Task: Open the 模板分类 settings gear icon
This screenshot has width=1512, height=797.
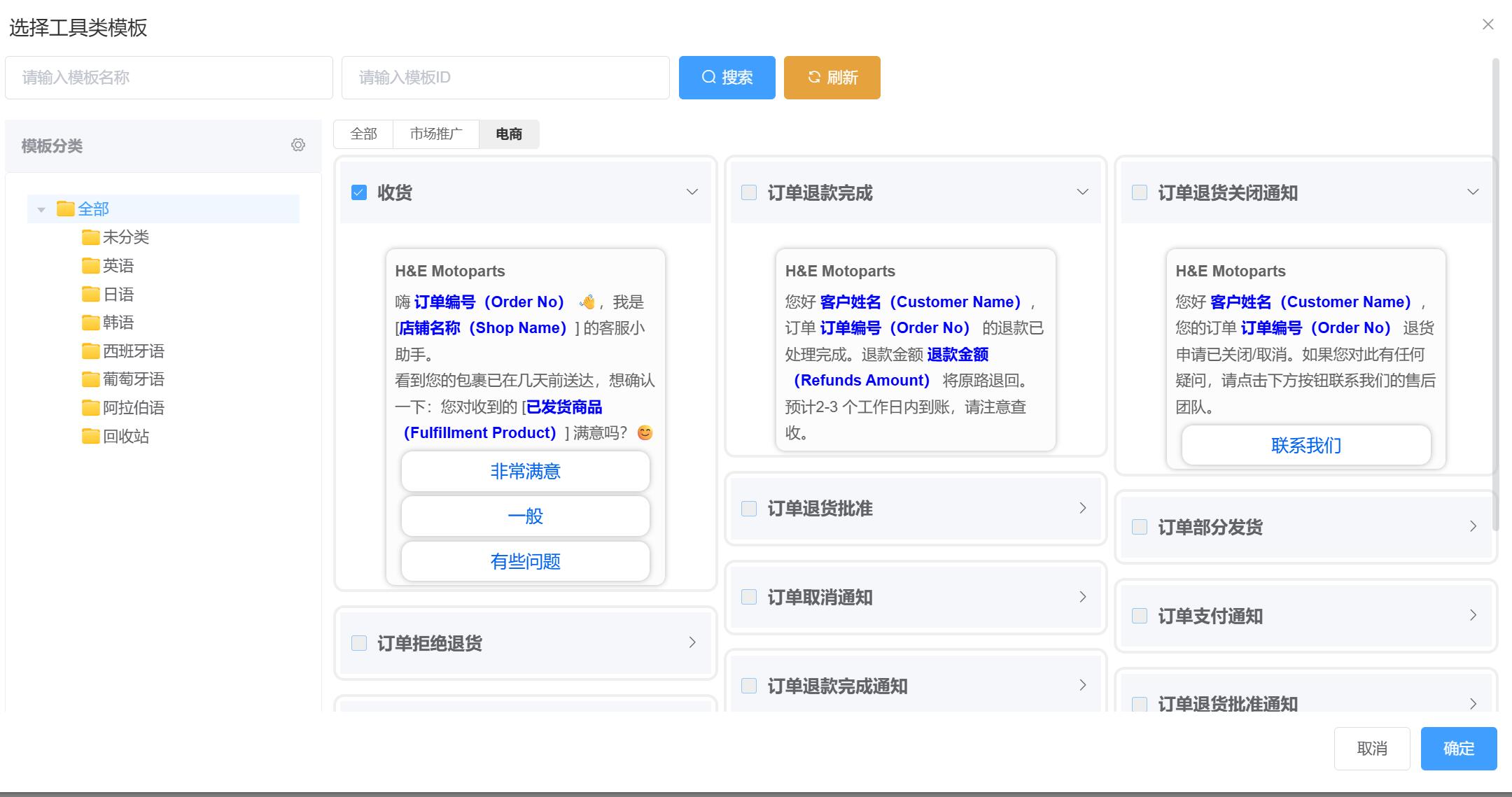Action: click(x=299, y=146)
